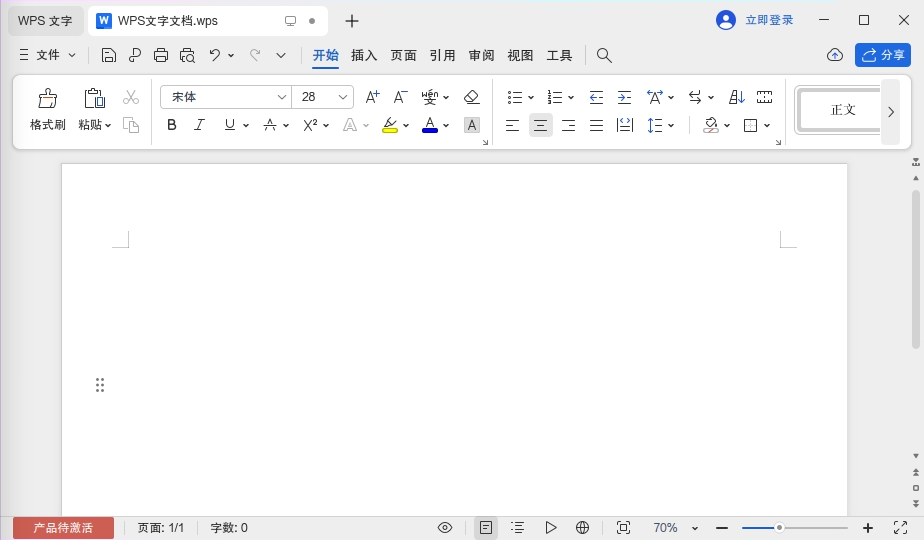Increase font size with A+ icon
This screenshot has width=924, height=540.
[372, 97]
